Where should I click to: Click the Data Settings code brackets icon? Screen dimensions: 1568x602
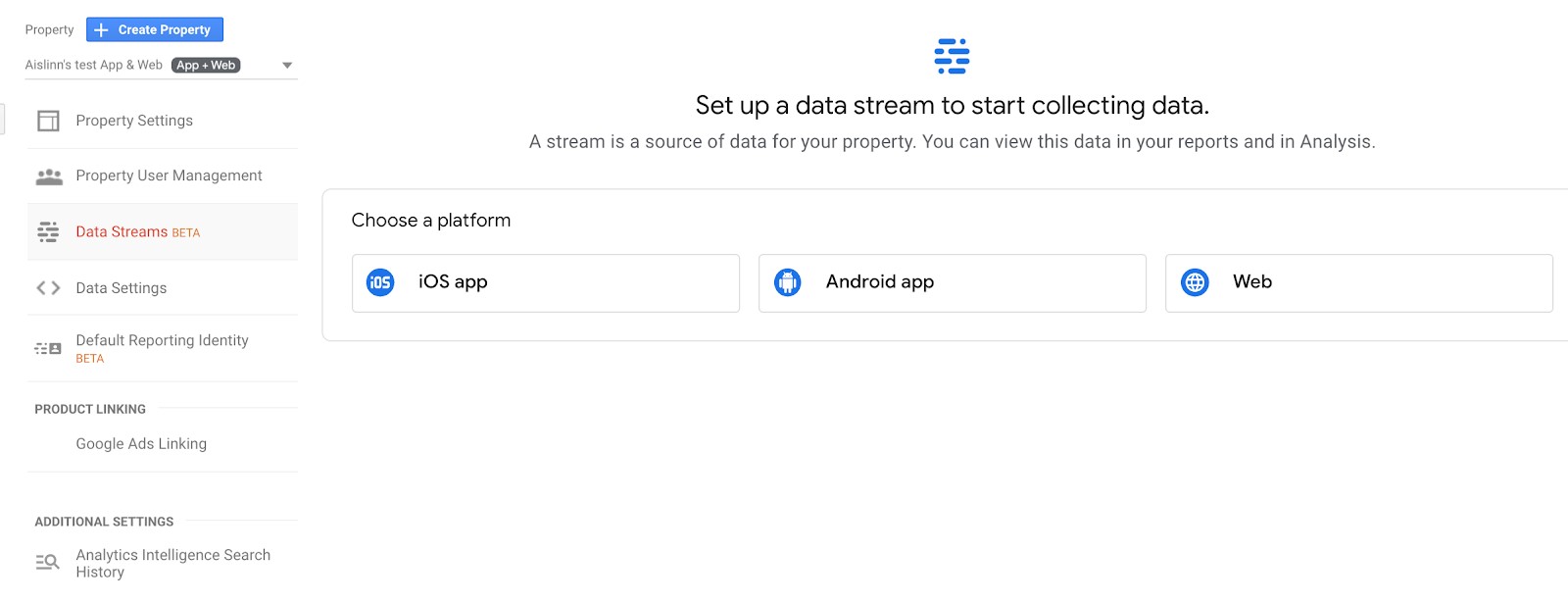pyautogui.click(x=48, y=288)
